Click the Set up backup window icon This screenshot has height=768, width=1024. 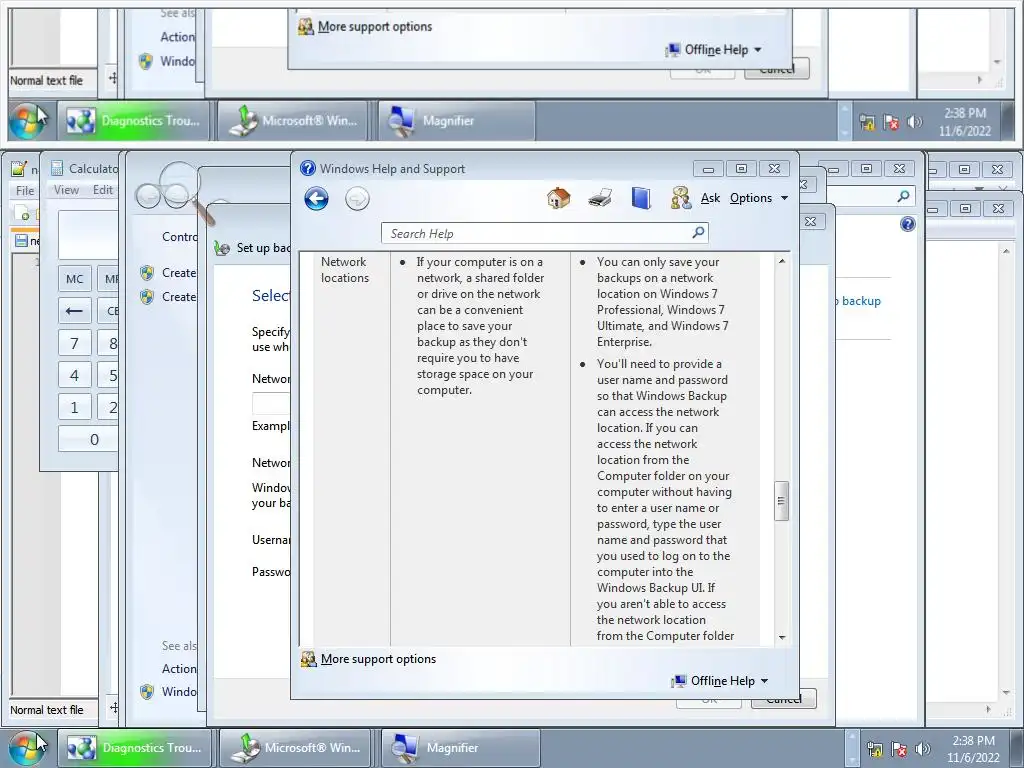coord(222,248)
